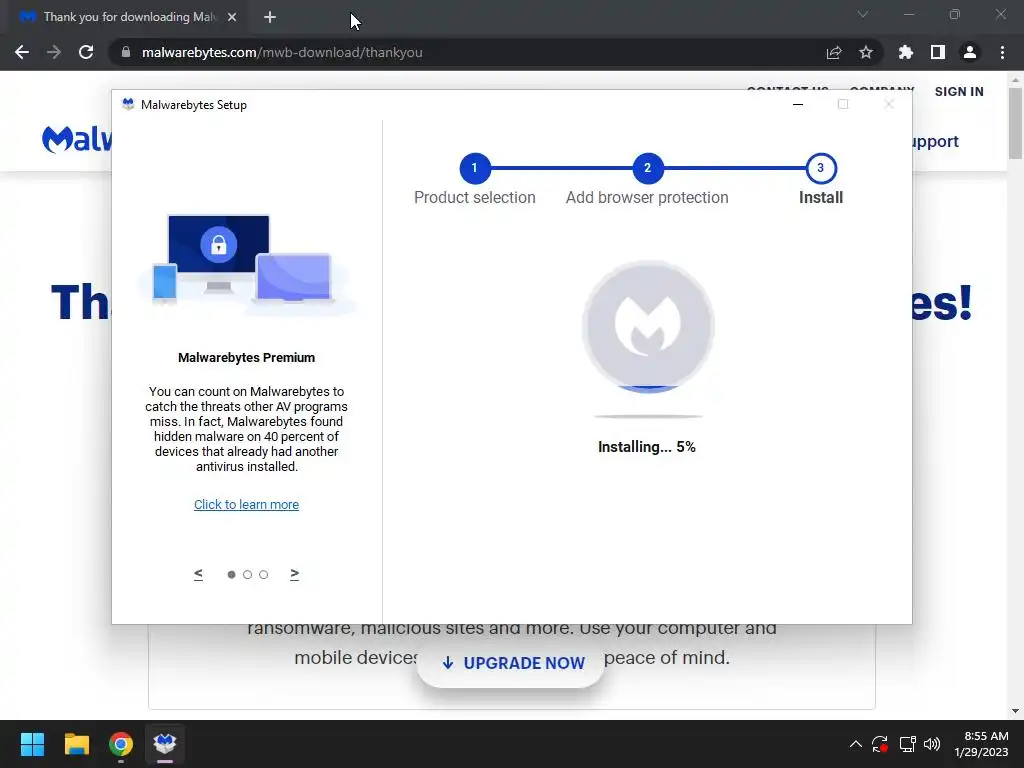
Task: Open the tab search chevron in Chrome
Action: point(863,14)
